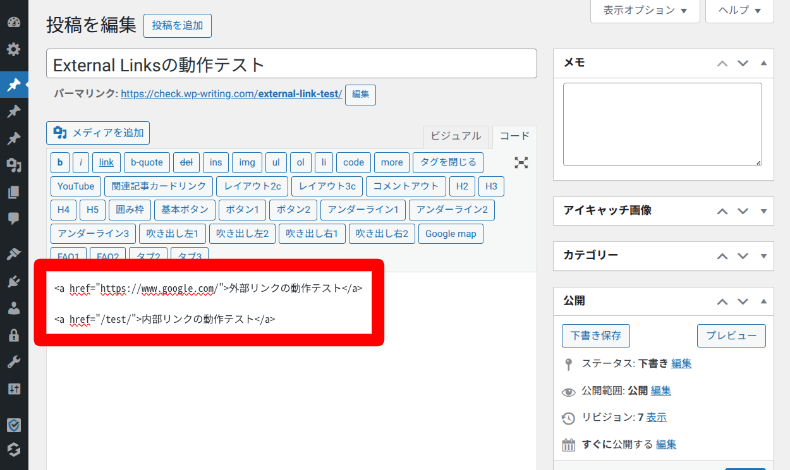Viewport: 790px width, 470px height.
Task: Insert italic tag with i button
Action: [x=81, y=162]
